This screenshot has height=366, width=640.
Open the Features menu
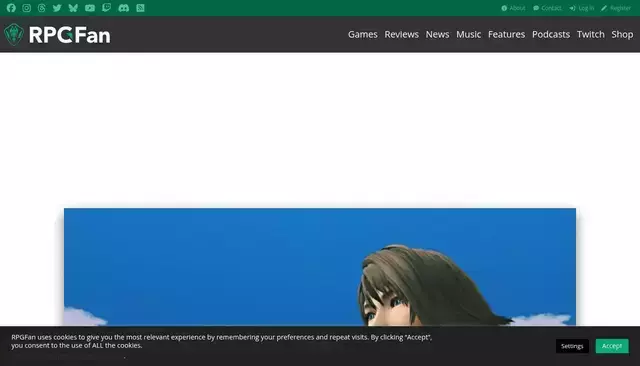pos(506,34)
